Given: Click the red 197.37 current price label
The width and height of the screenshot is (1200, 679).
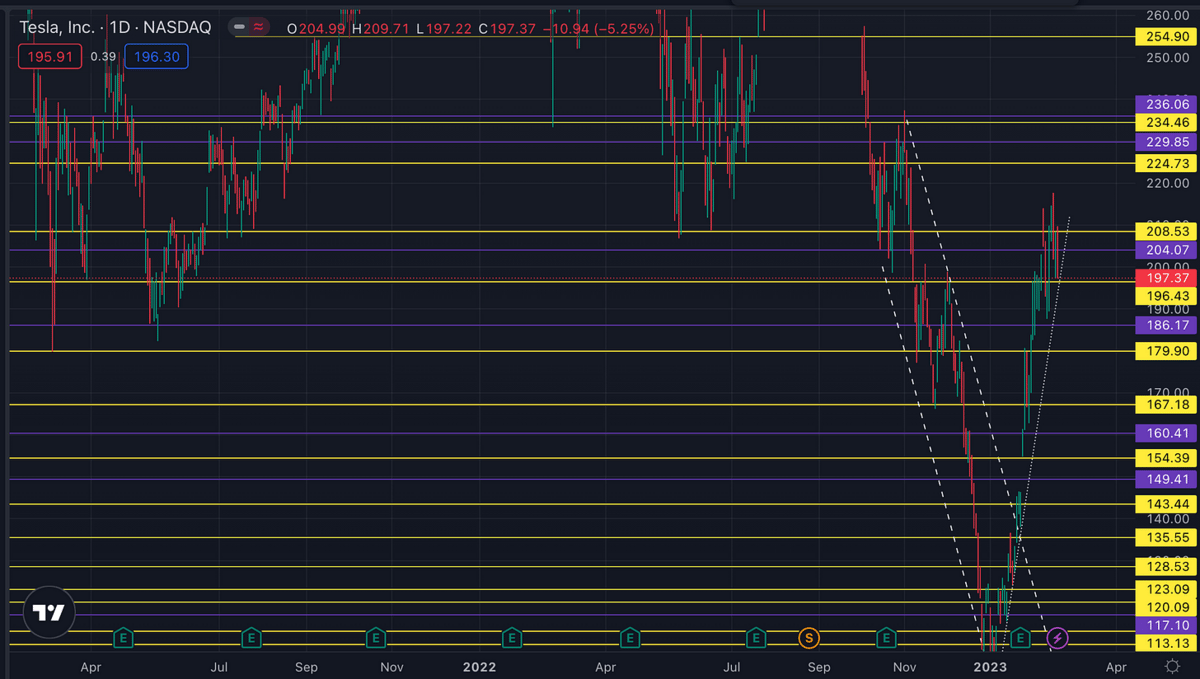Looking at the screenshot, I should (1165, 277).
